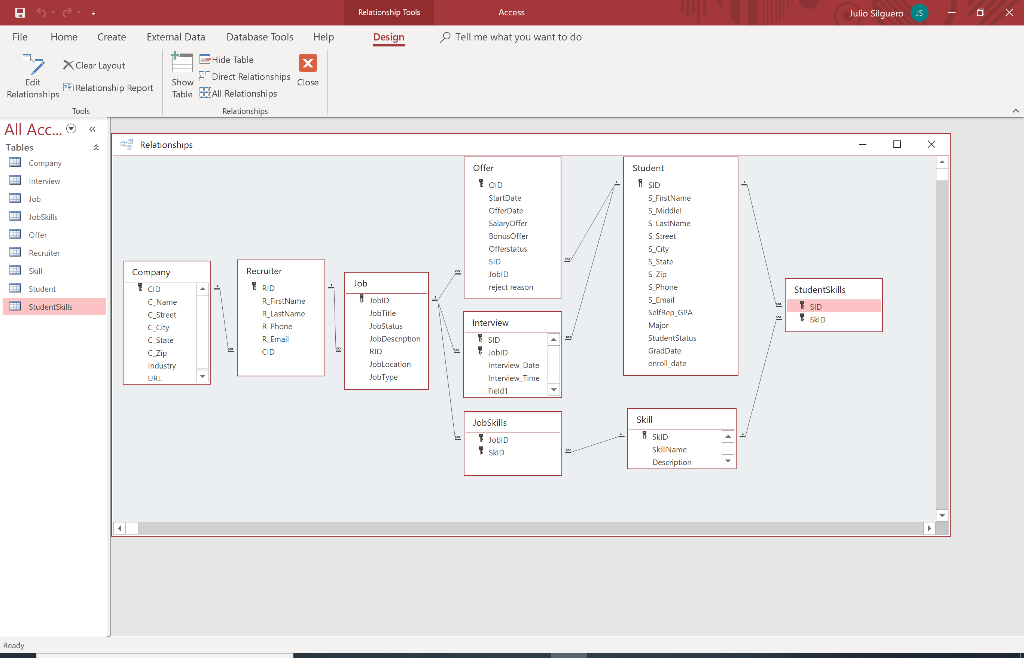
Task: Open the File tab
Action: click(20, 37)
